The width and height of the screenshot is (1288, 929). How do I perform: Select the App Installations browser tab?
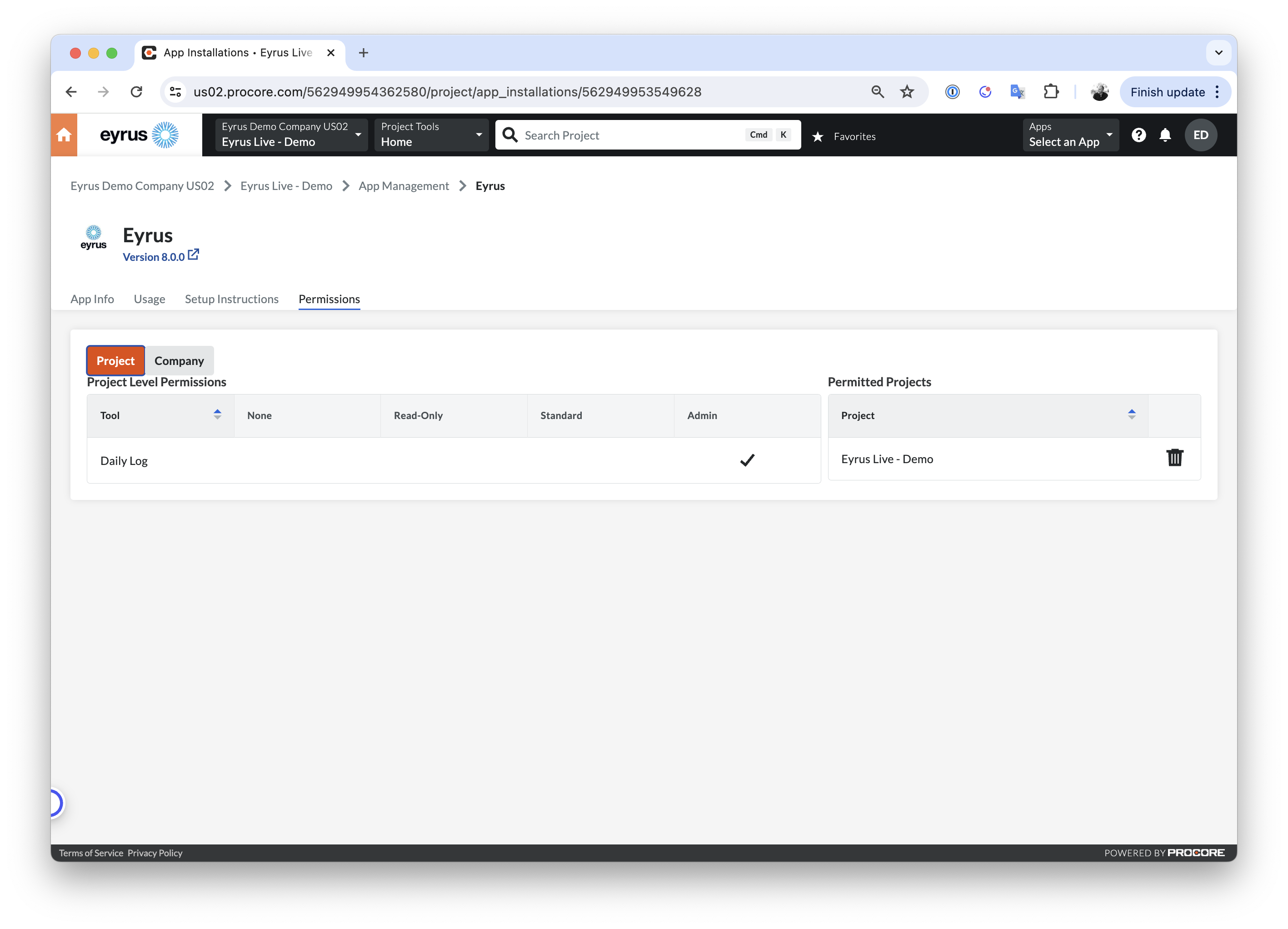[239, 53]
